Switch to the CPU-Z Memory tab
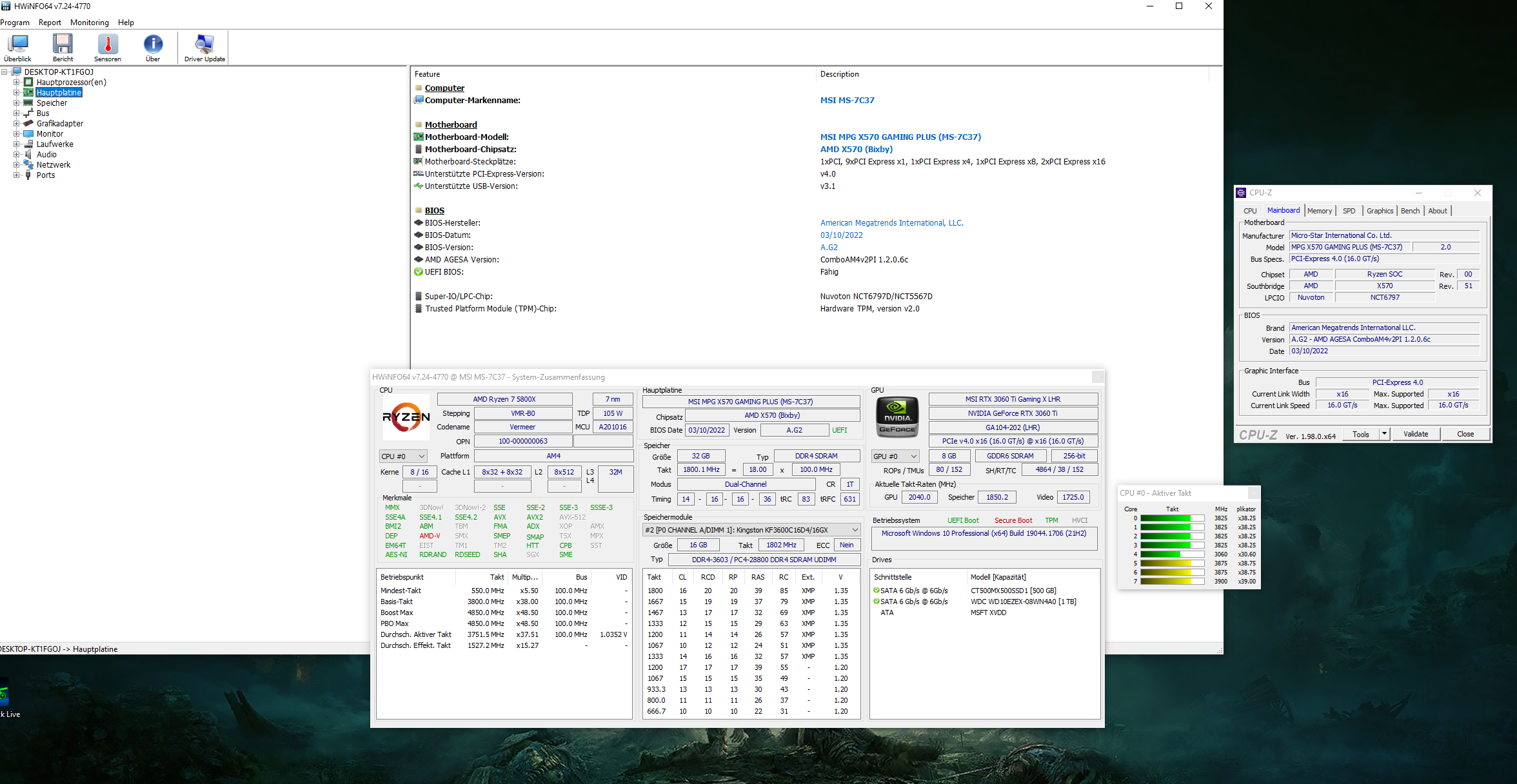Image resolution: width=1517 pixels, height=784 pixels. (1319, 211)
